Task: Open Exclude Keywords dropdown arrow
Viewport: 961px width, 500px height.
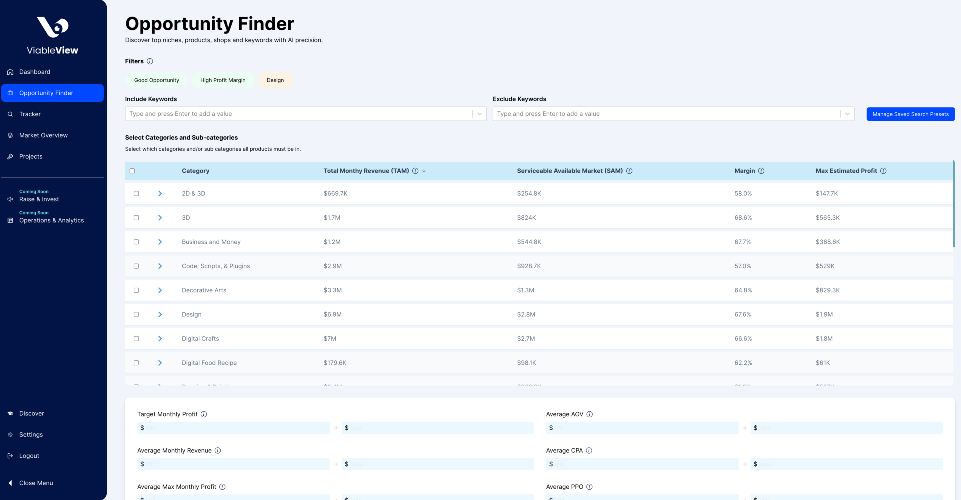Action: click(847, 114)
